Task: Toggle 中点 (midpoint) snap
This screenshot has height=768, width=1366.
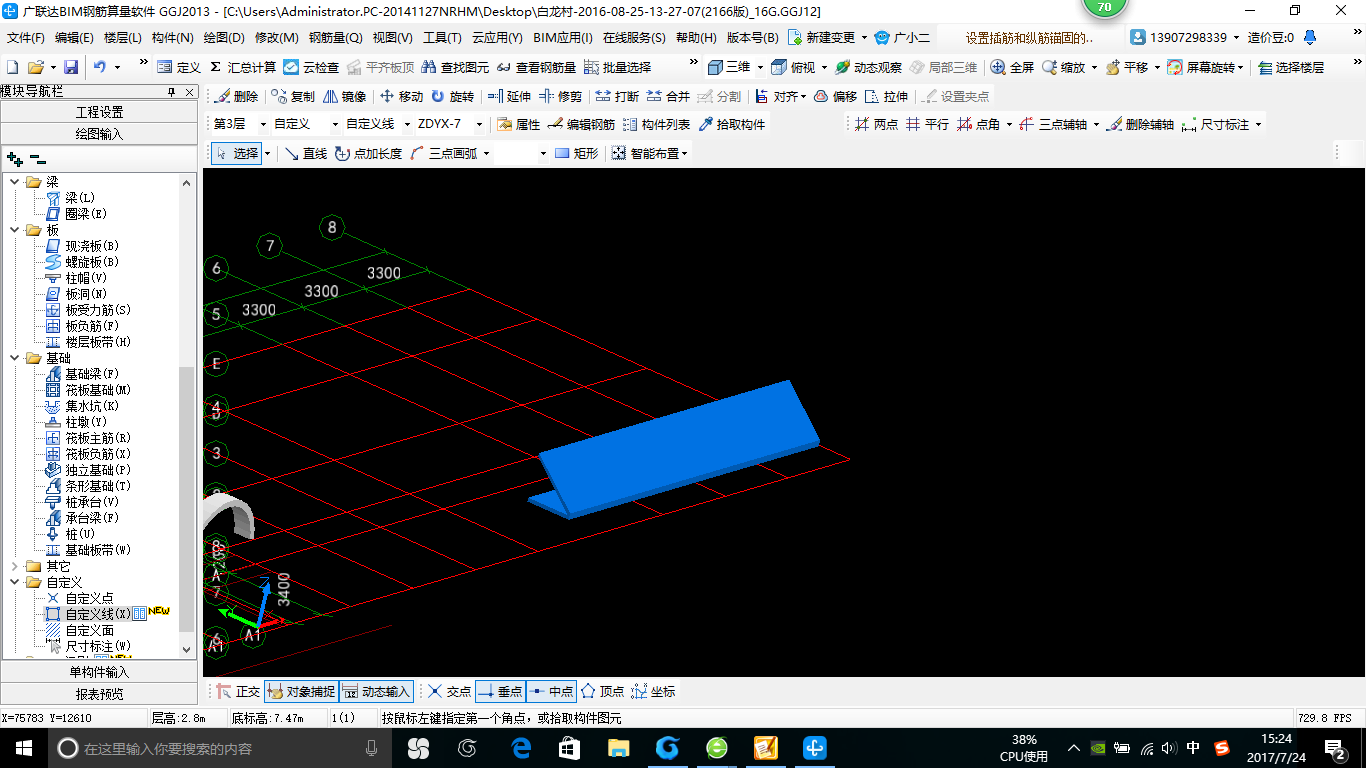Action: click(x=551, y=691)
